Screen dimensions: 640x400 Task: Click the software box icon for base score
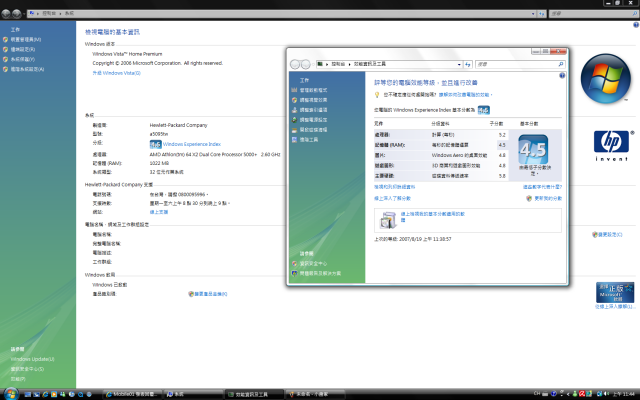388,220
